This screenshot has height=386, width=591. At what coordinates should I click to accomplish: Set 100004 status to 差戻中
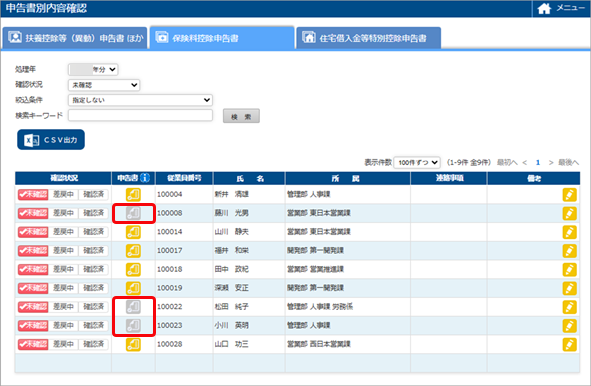coord(63,195)
